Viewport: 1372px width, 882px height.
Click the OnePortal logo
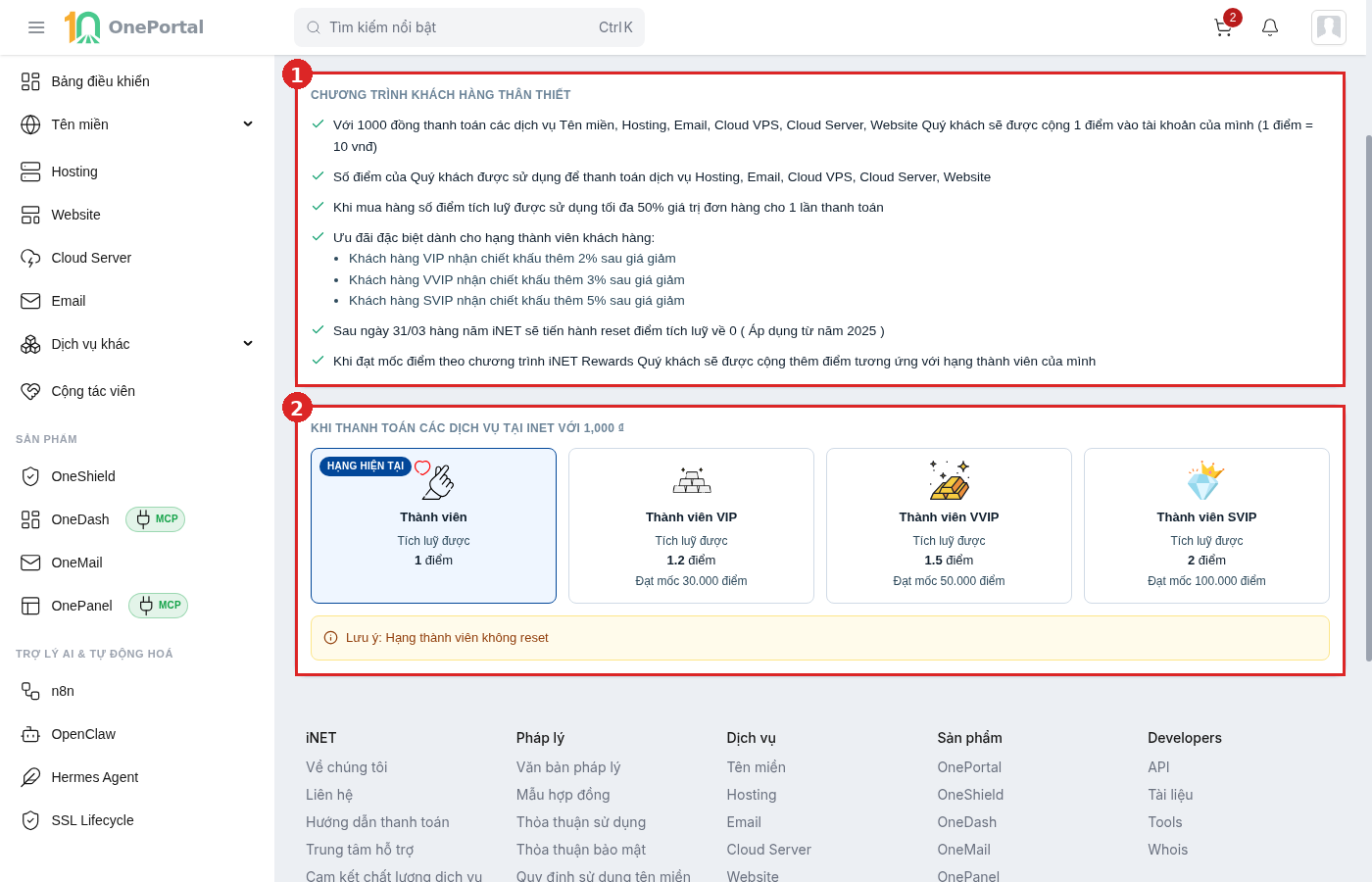click(x=134, y=27)
